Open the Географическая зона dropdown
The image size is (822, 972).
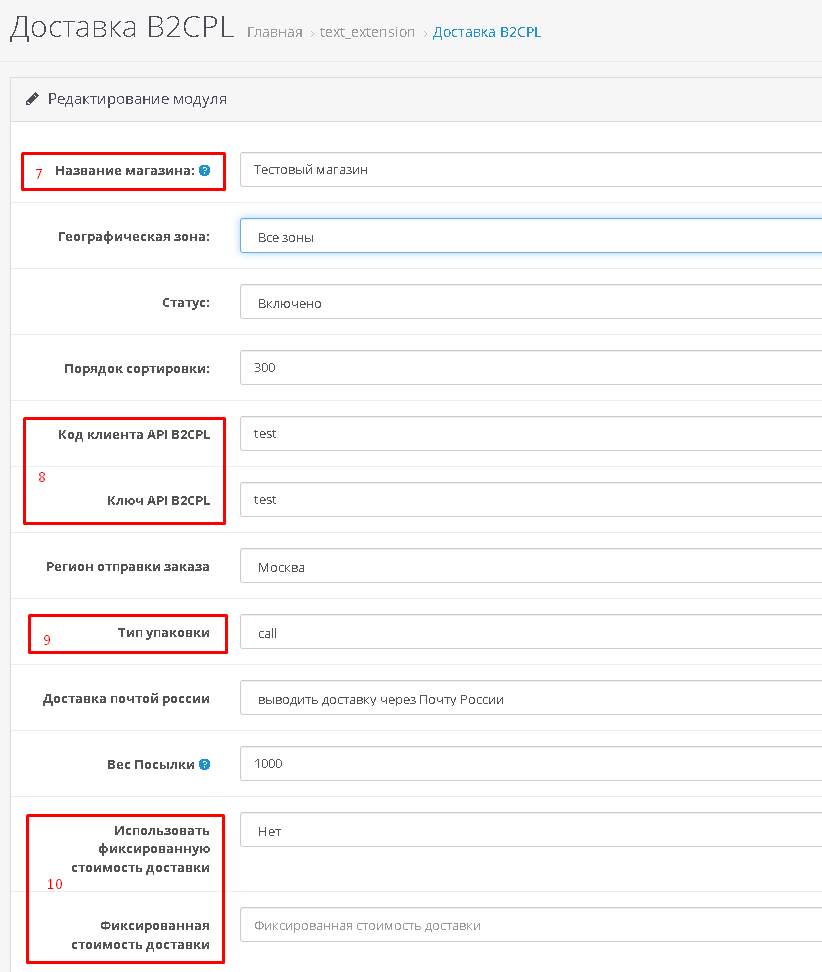pos(531,236)
